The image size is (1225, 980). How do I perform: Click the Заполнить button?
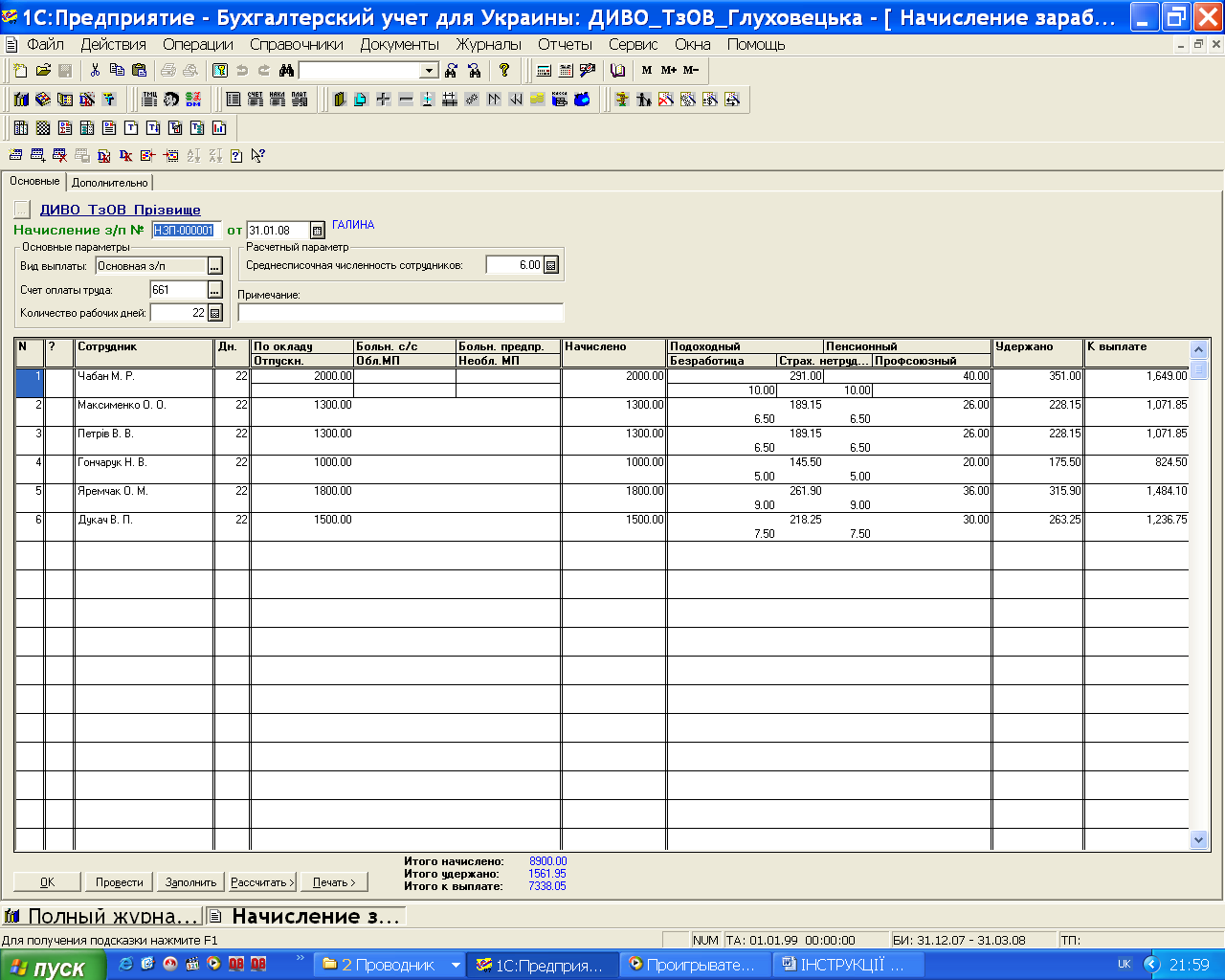pos(190,882)
